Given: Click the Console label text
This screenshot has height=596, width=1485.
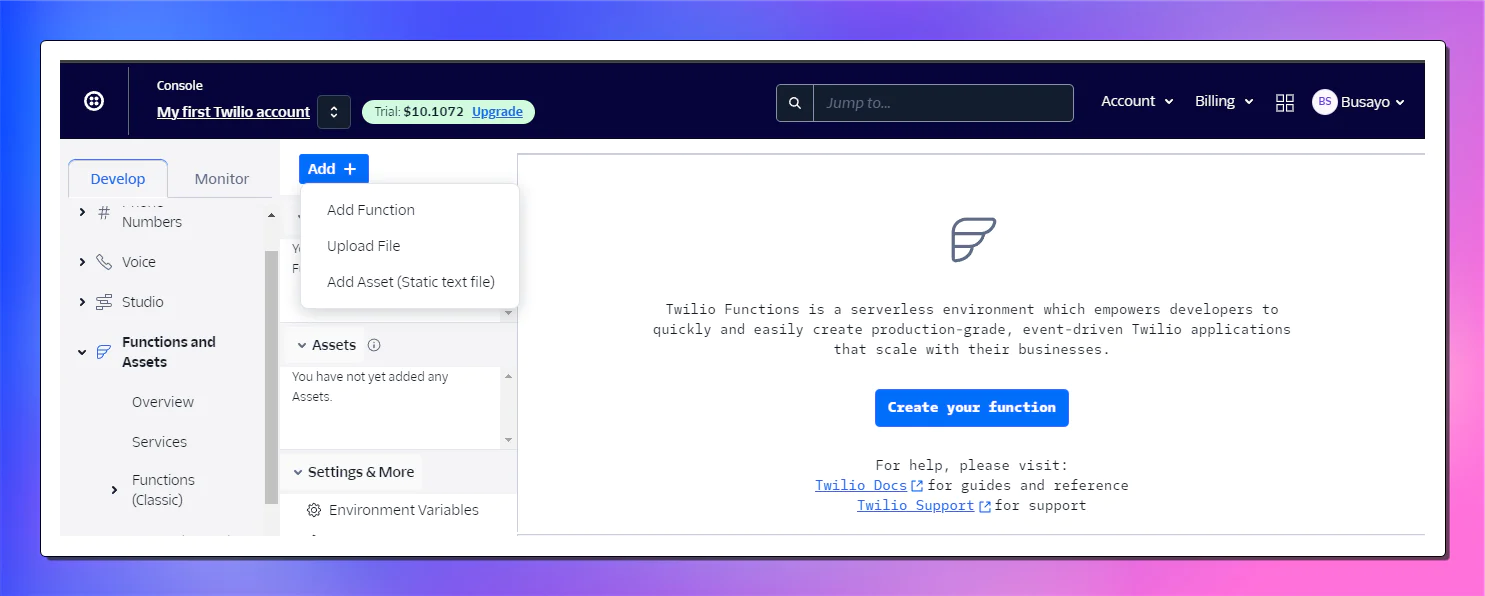Looking at the screenshot, I should 180,86.
